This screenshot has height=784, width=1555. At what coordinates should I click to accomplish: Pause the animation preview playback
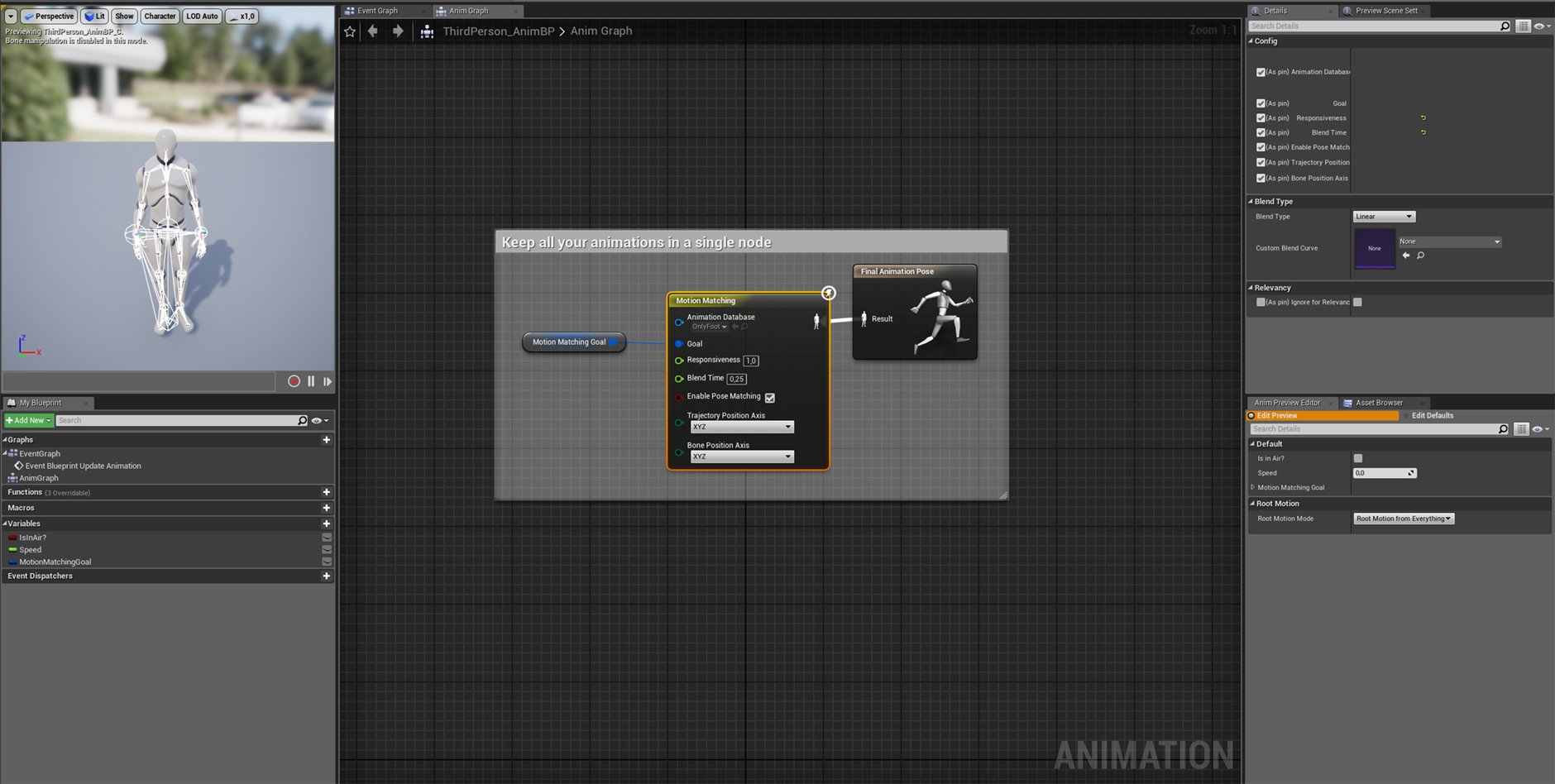[x=311, y=381]
